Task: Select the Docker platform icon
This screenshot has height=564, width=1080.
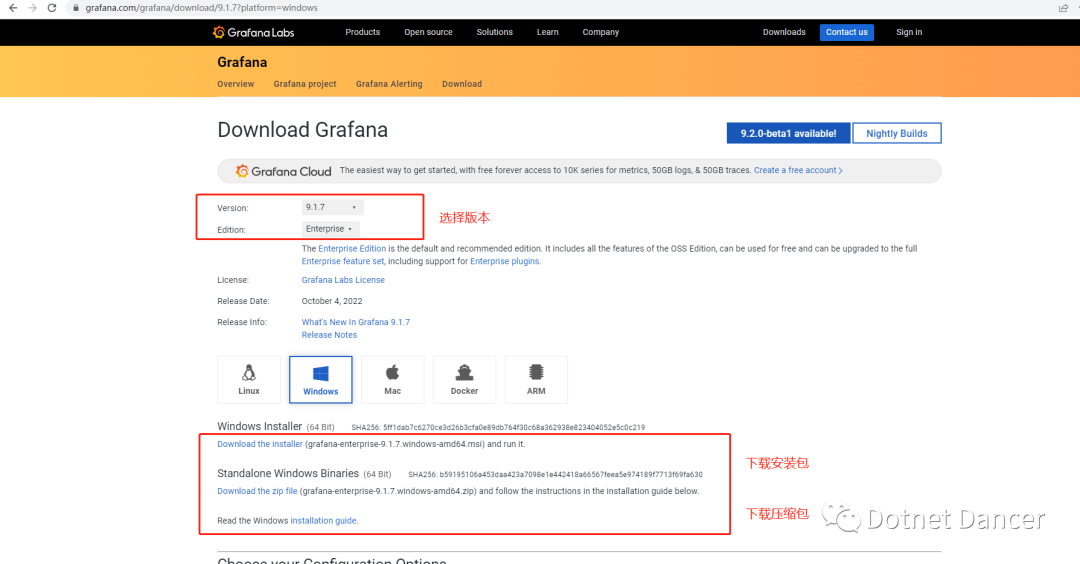Action: (464, 379)
